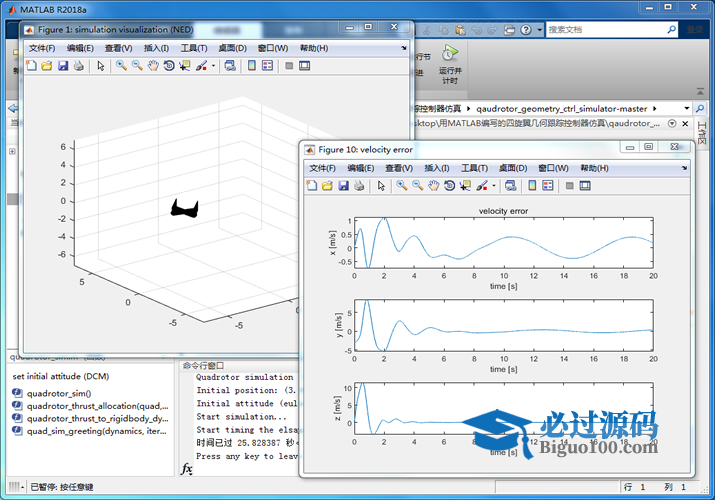Click the 运行并计时 Run and Time button
This screenshot has width=715, height=500.
(450, 64)
